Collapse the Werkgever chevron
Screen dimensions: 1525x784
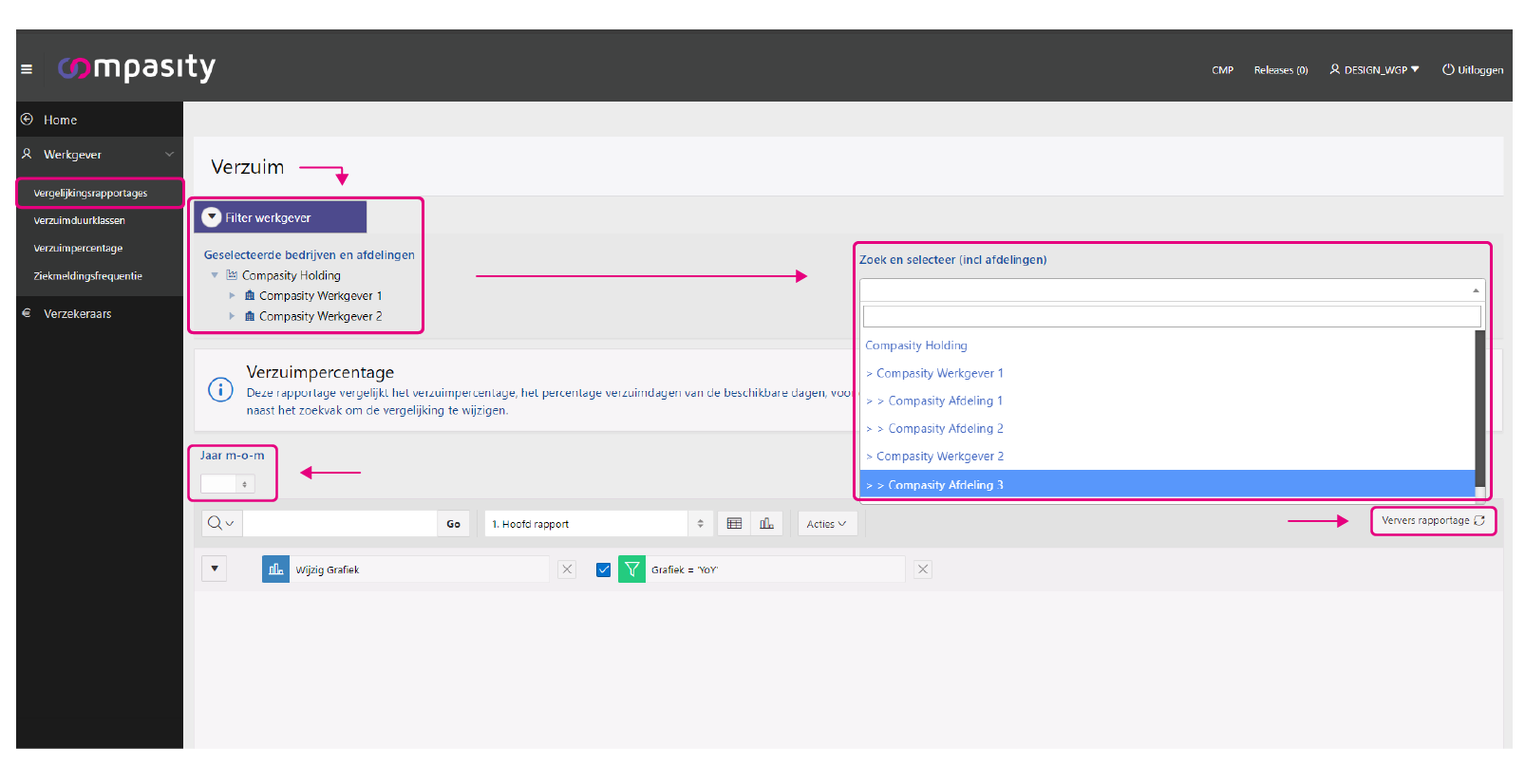169,154
